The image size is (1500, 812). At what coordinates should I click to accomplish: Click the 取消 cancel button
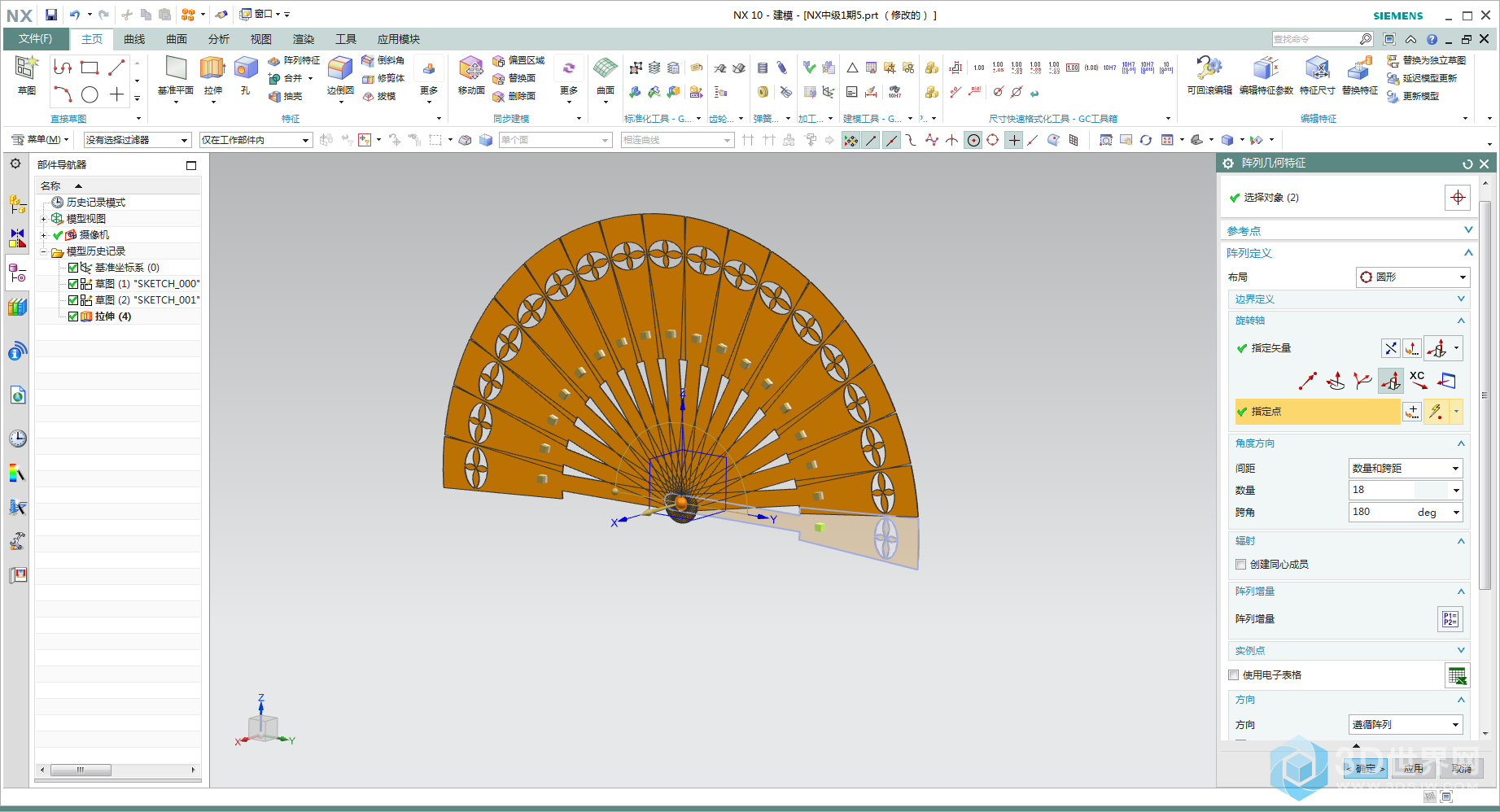[1462, 768]
